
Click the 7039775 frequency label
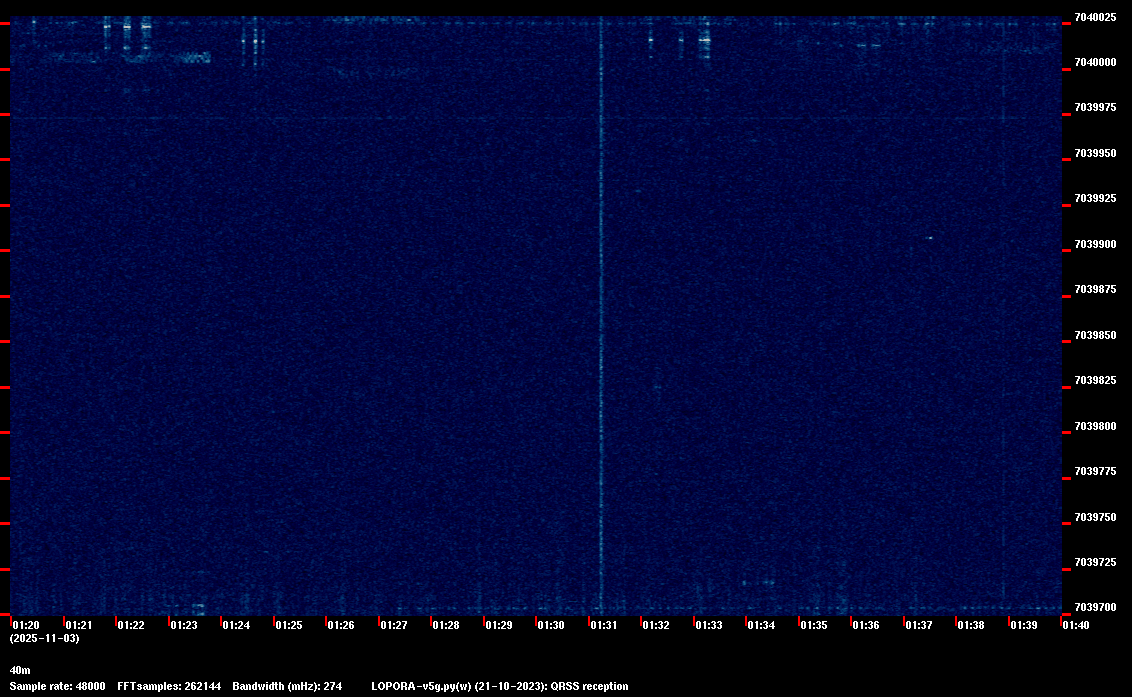coord(1095,472)
